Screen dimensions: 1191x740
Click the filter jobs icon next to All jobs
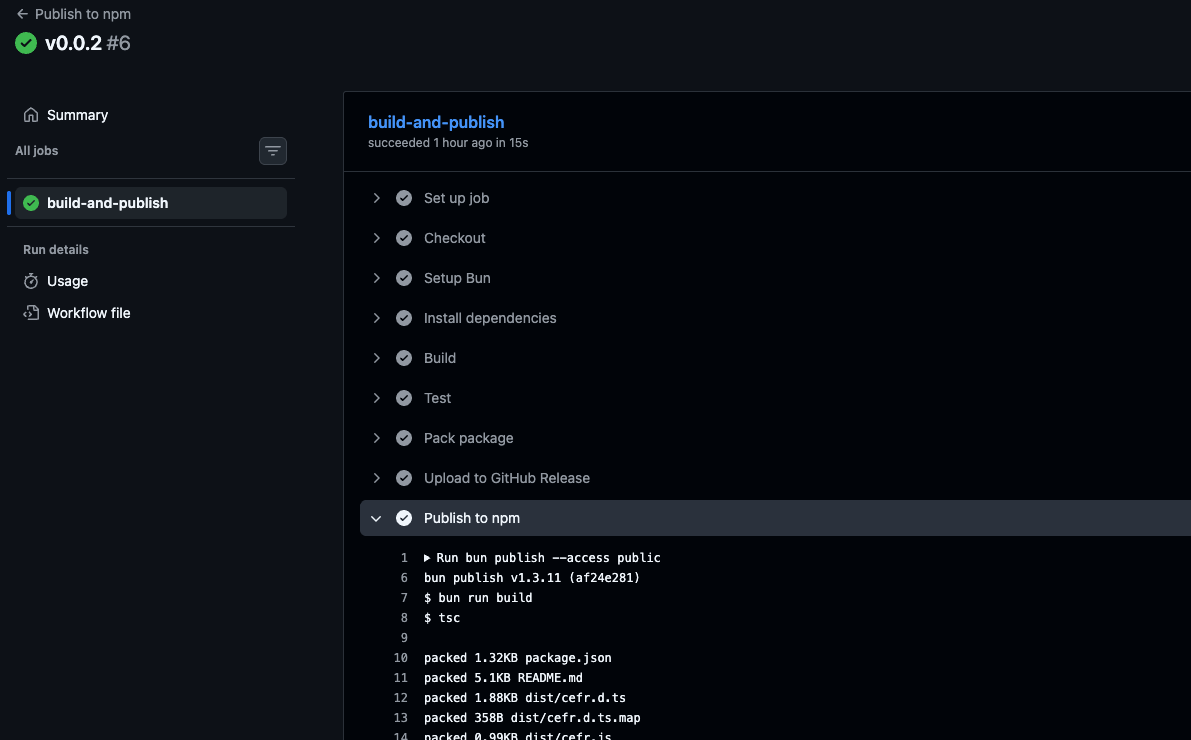point(272,150)
